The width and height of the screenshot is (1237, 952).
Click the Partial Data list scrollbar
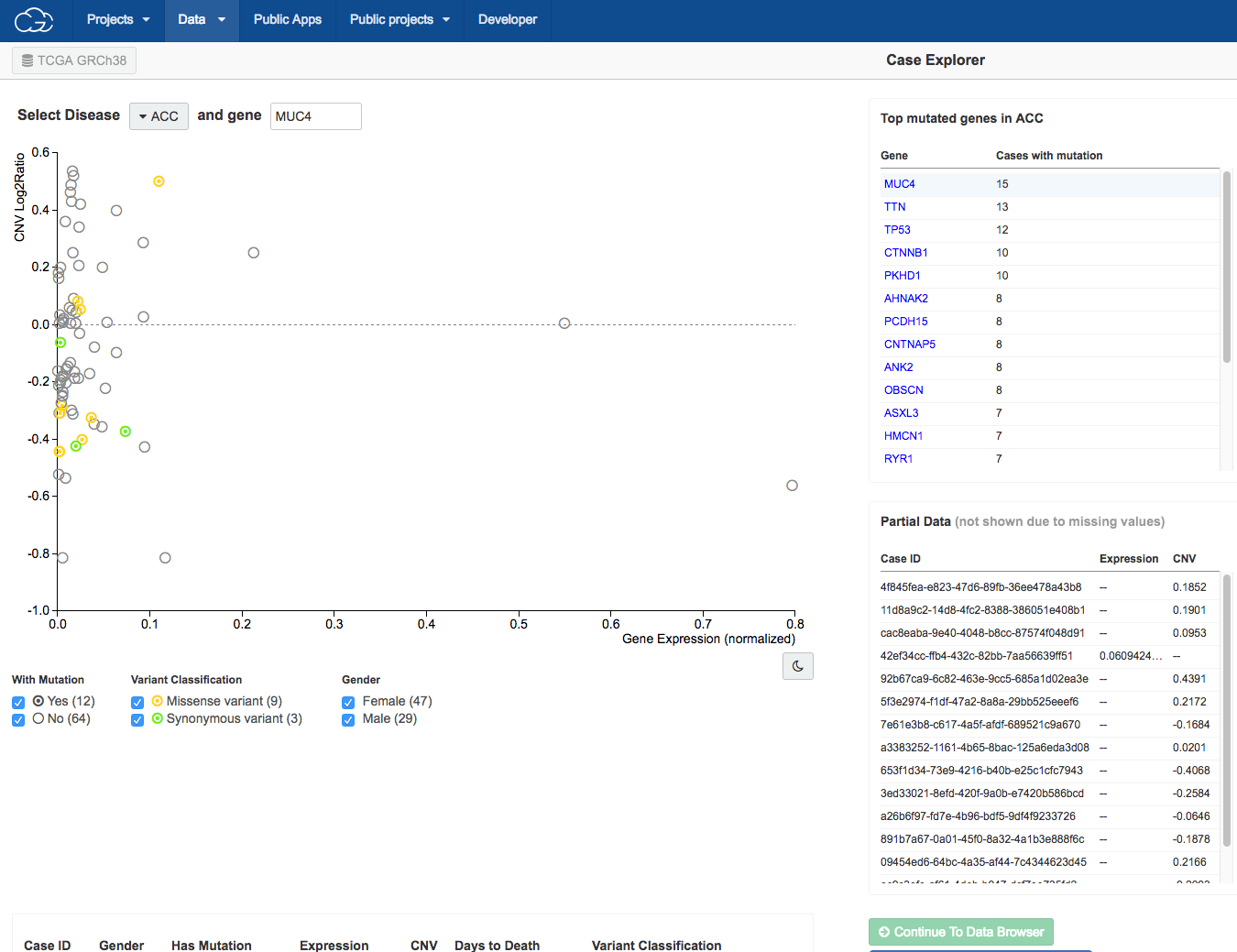pos(1227,710)
